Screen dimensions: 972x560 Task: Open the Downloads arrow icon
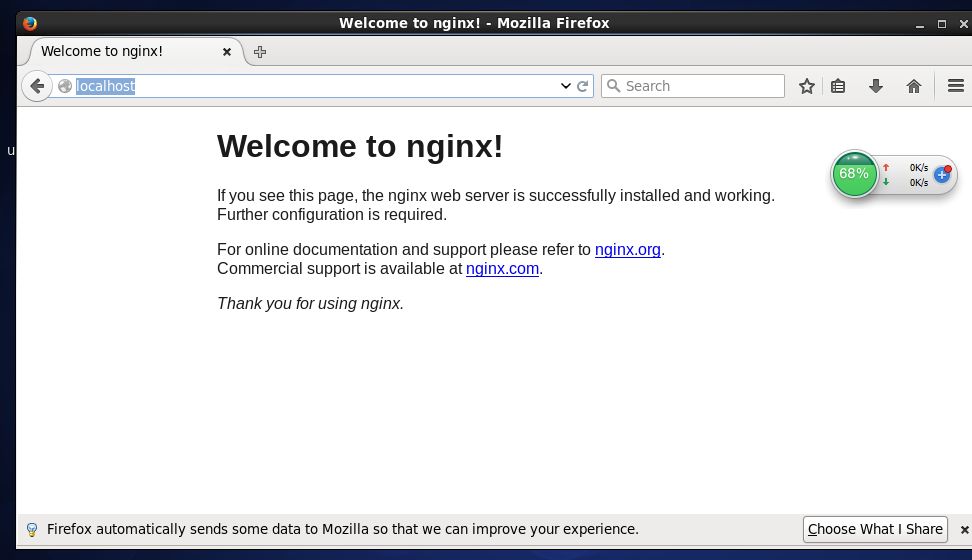tap(876, 86)
